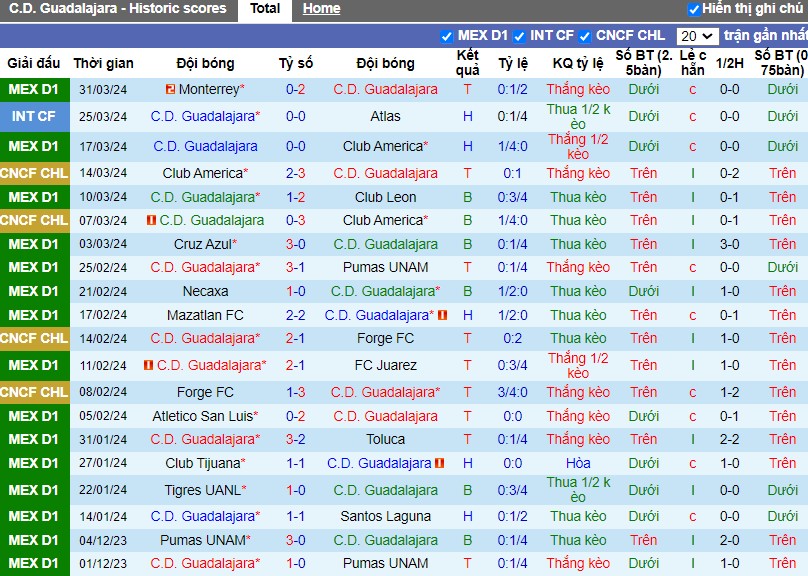Open Tigres UANL team link
The height and width of the screenshot is (576, 808).
(x=205, y=490)
